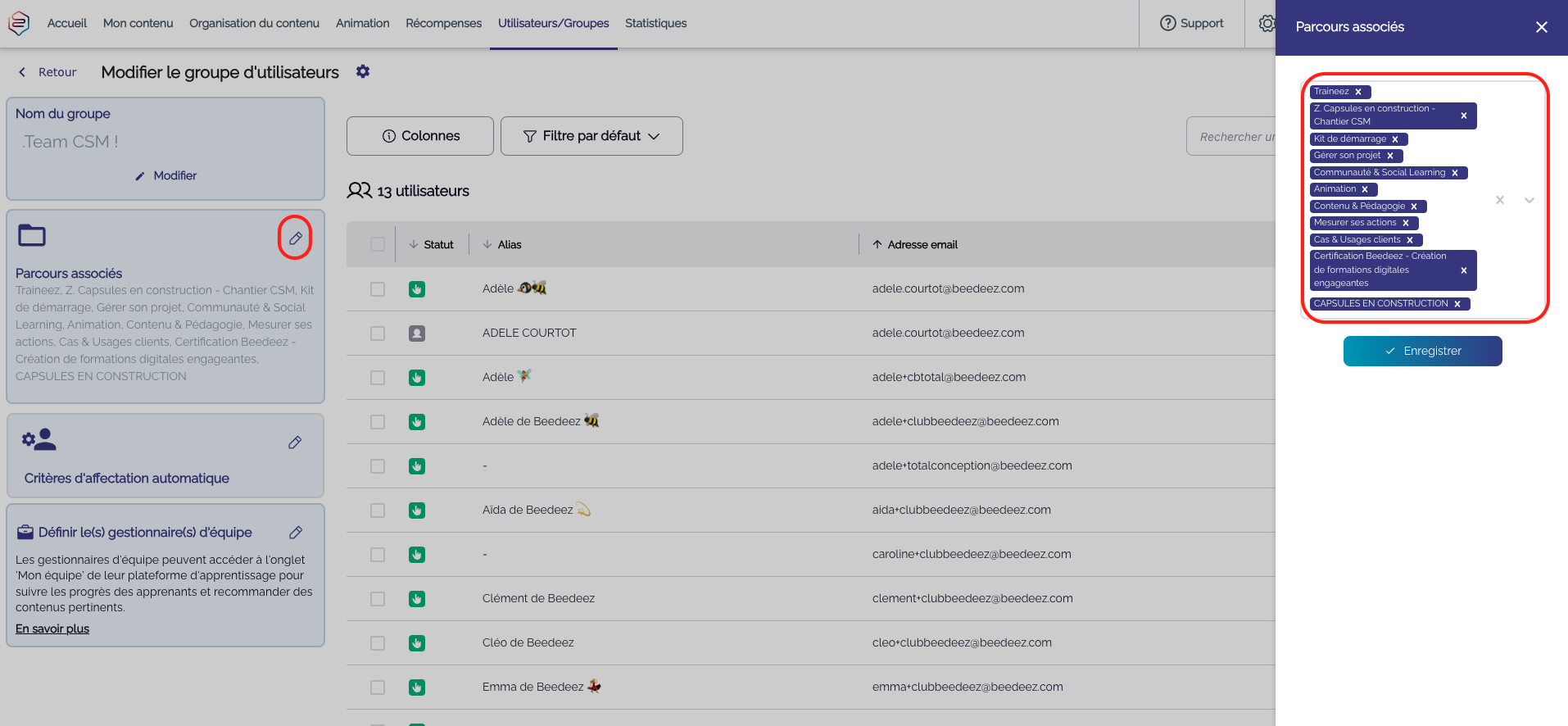Edit the Critères d'affectation automatique card

coord(295,442)
